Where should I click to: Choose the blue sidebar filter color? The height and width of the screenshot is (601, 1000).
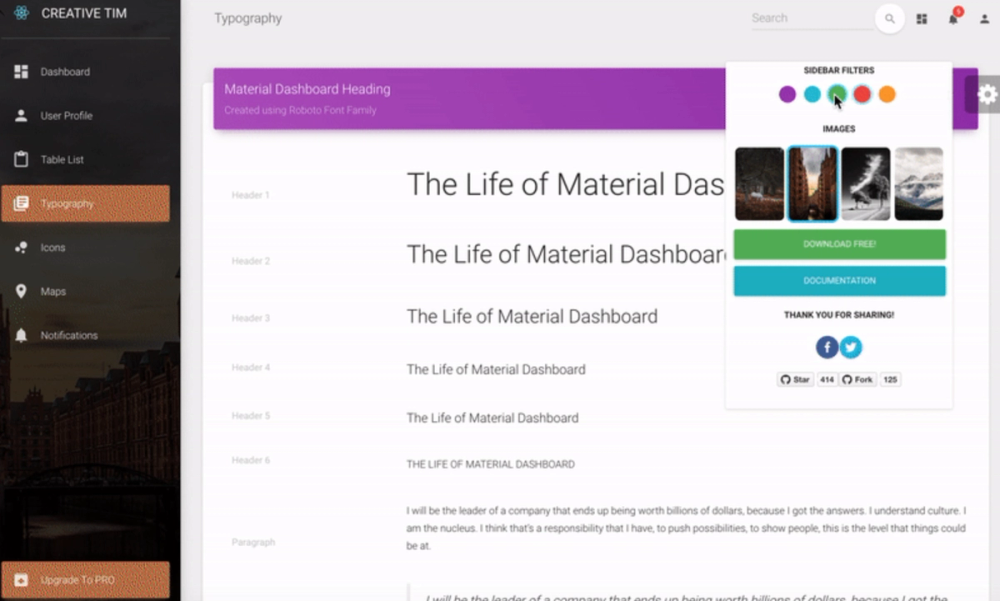[x=812, y=94]
